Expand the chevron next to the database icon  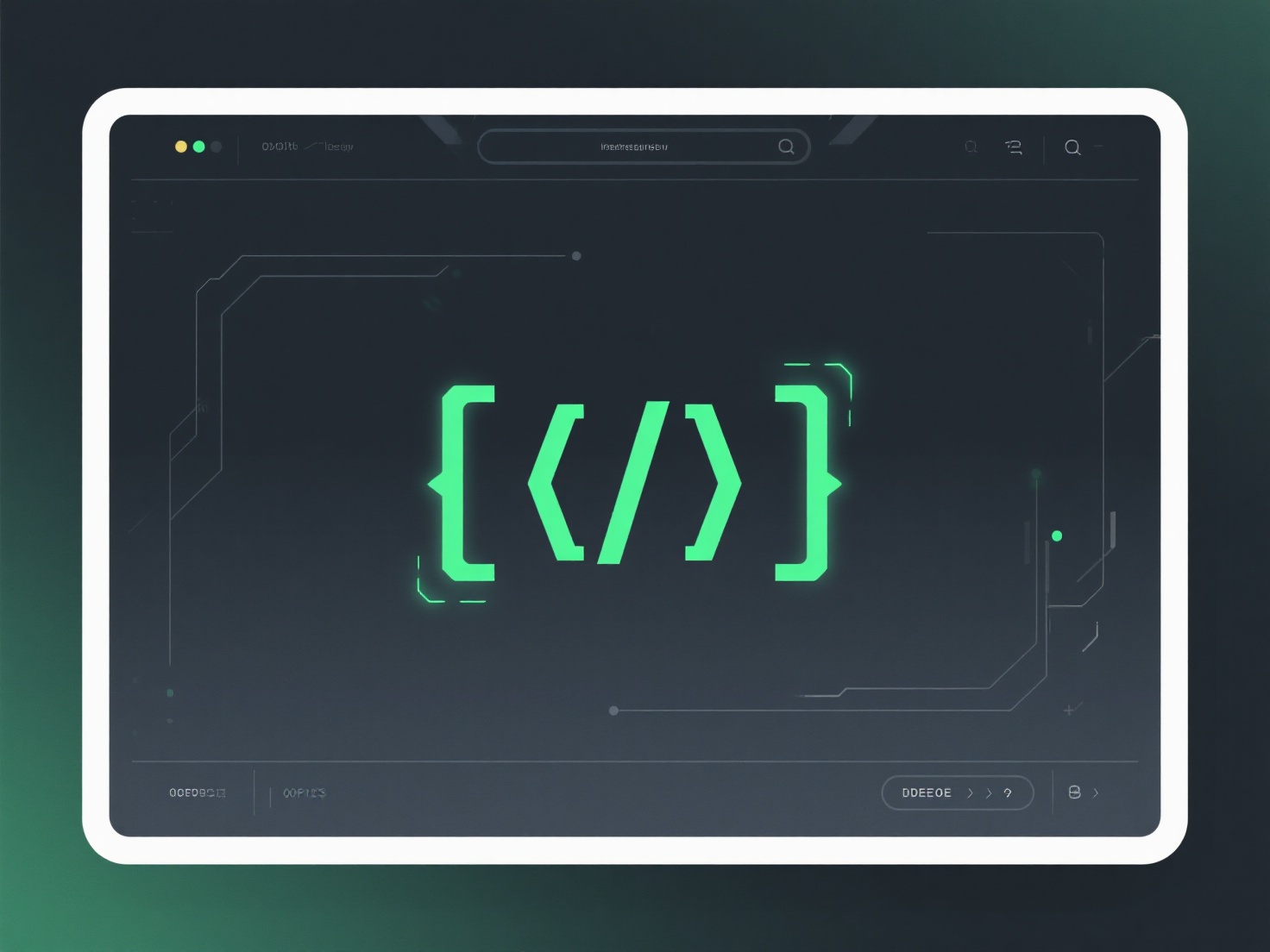tap(1096, 792)
